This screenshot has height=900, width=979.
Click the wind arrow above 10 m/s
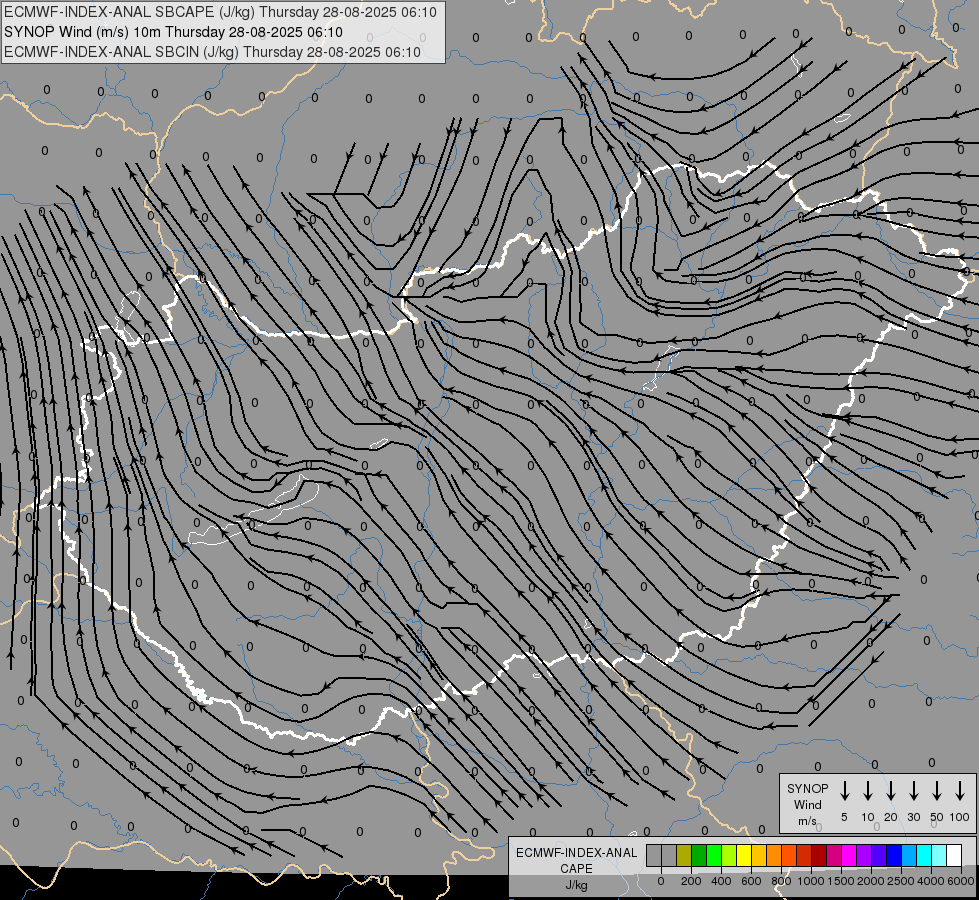point(868,791)
